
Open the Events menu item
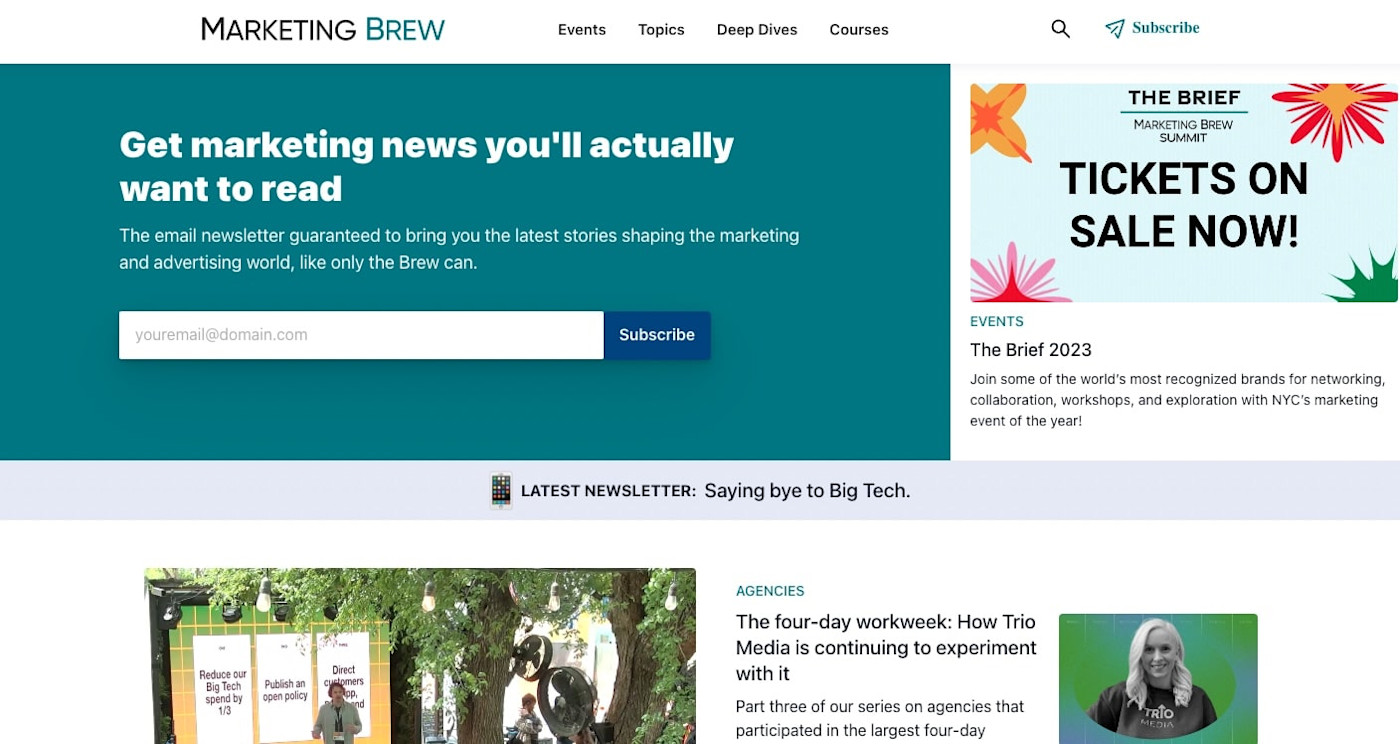pyautogui.click(x=582, y=30)
